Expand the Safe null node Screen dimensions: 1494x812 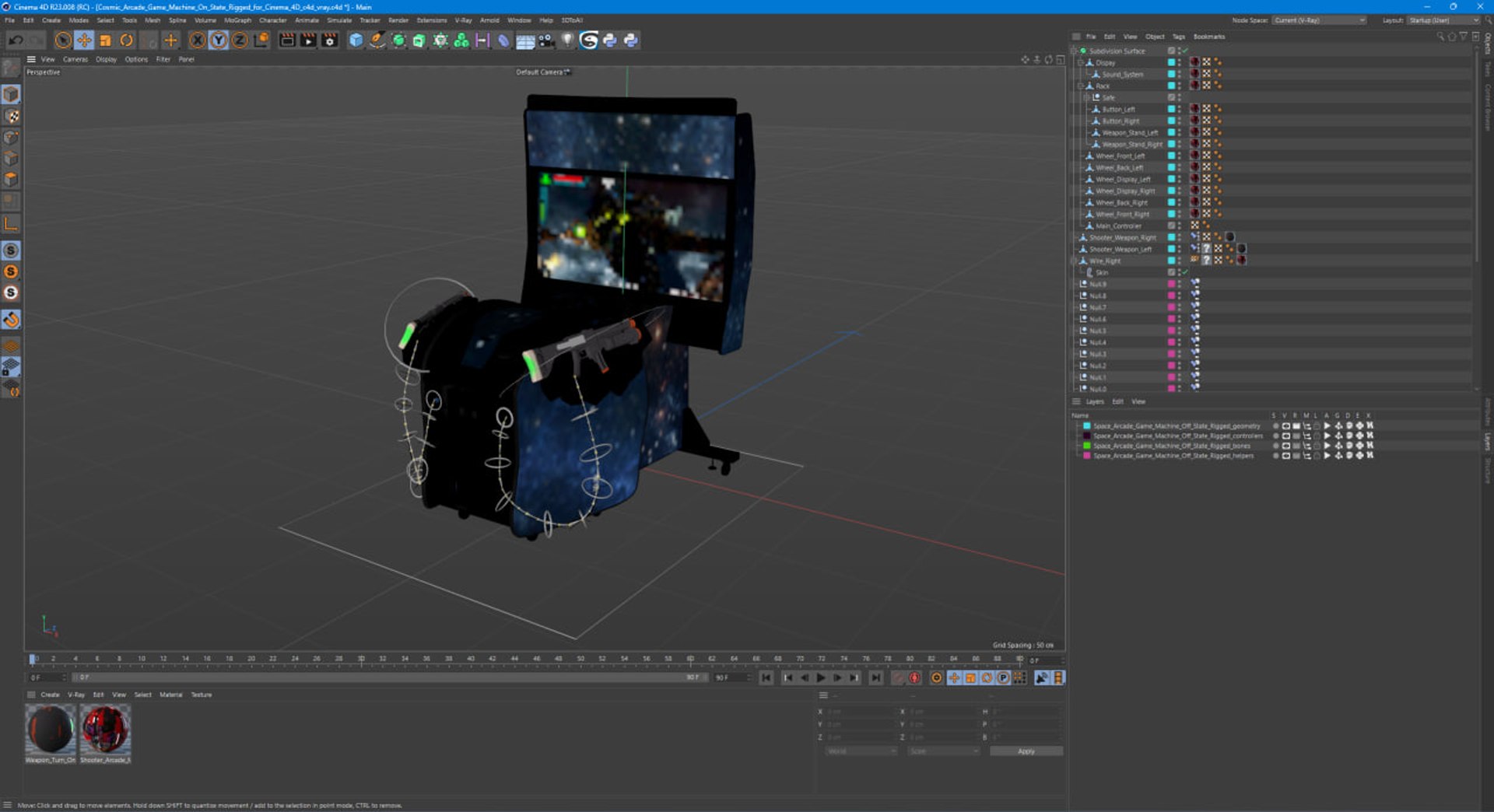point(1087,98)
